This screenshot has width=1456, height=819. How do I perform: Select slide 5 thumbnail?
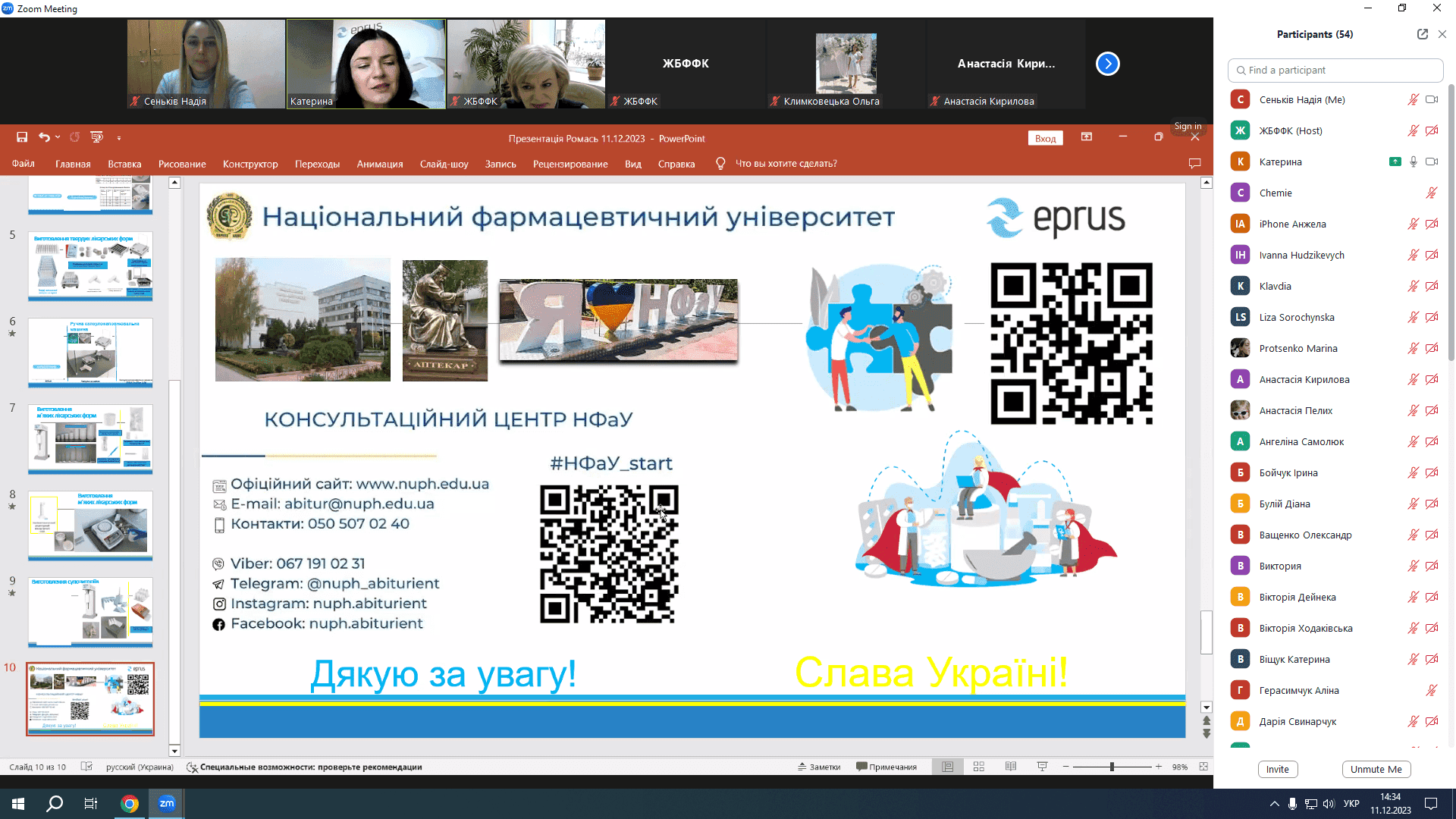coord(90,266)
